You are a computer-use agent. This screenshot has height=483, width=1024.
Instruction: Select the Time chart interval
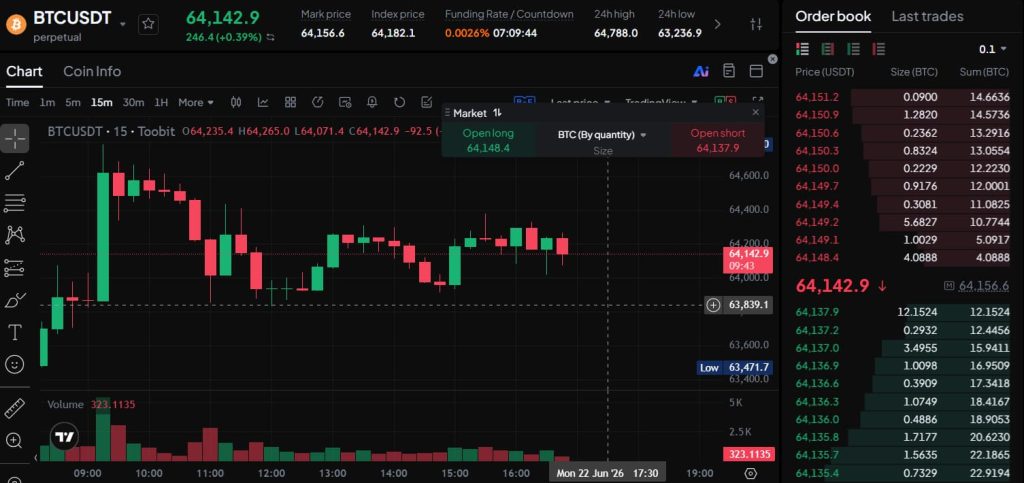(x=18, y=102)
